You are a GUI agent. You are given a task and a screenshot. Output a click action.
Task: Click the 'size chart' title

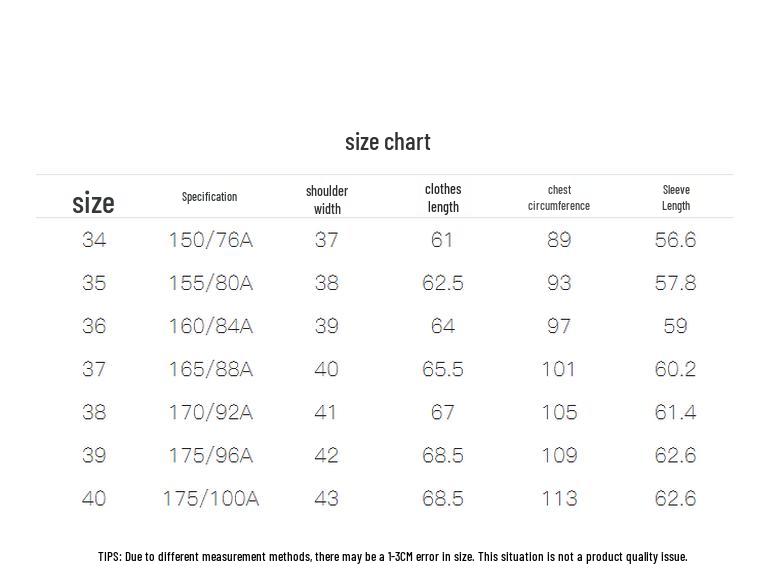387,142
